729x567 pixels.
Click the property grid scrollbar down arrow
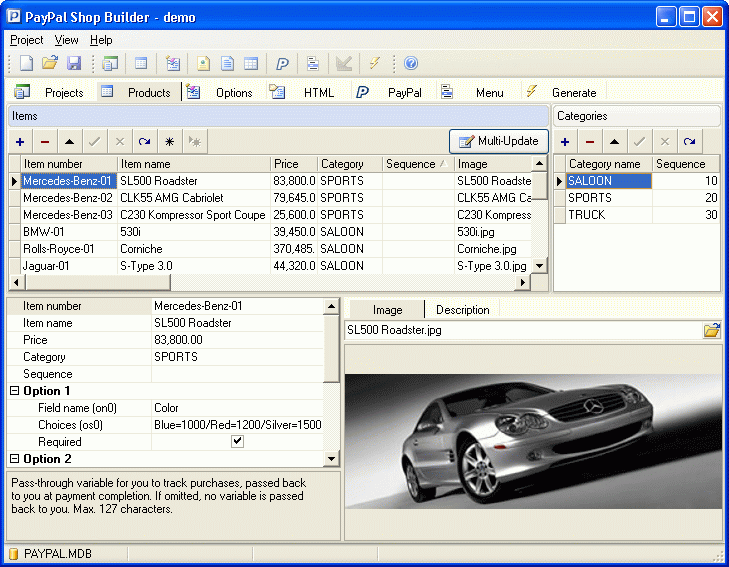point(331,459)
